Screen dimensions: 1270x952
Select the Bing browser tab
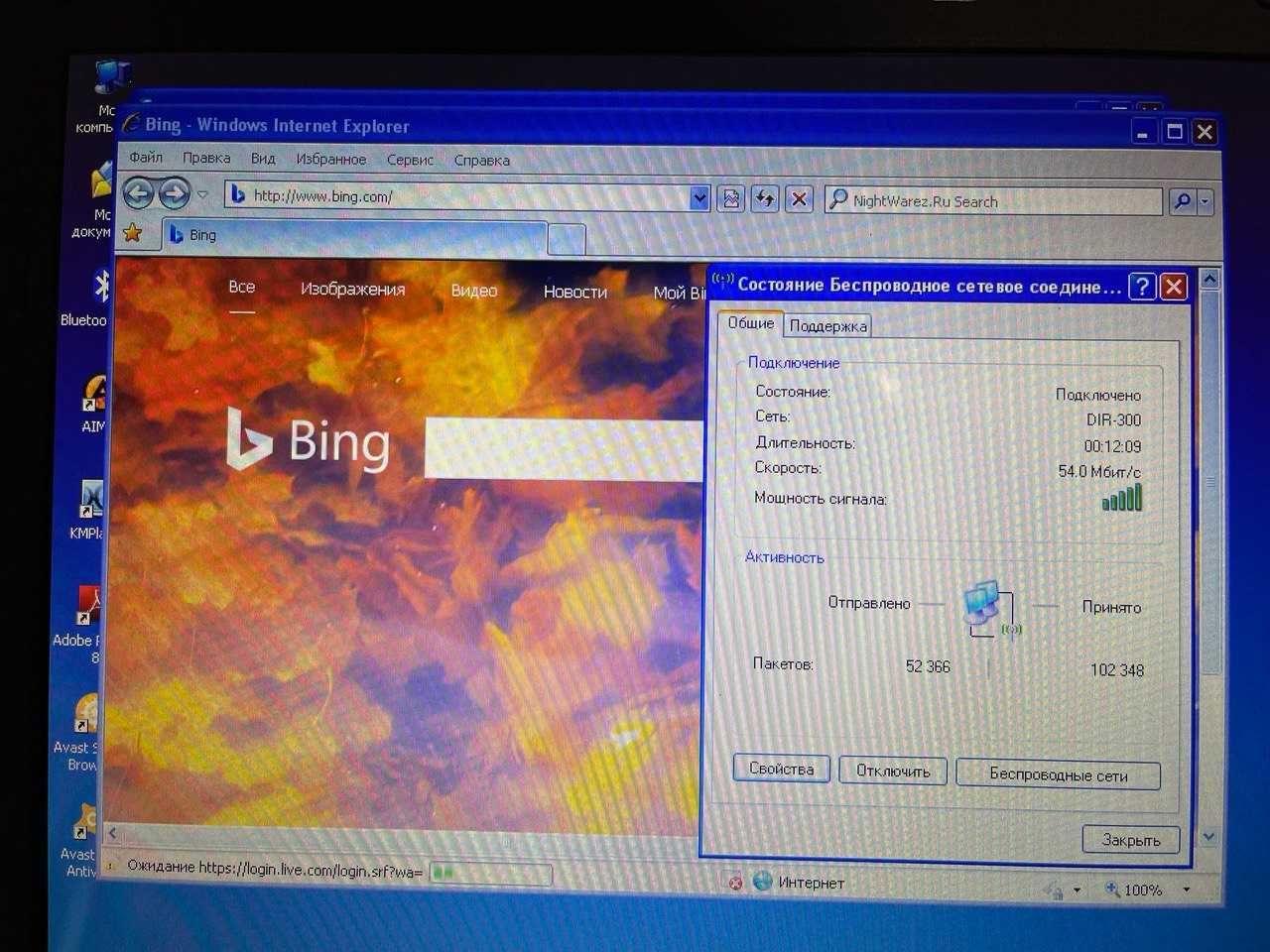[352, 236]
